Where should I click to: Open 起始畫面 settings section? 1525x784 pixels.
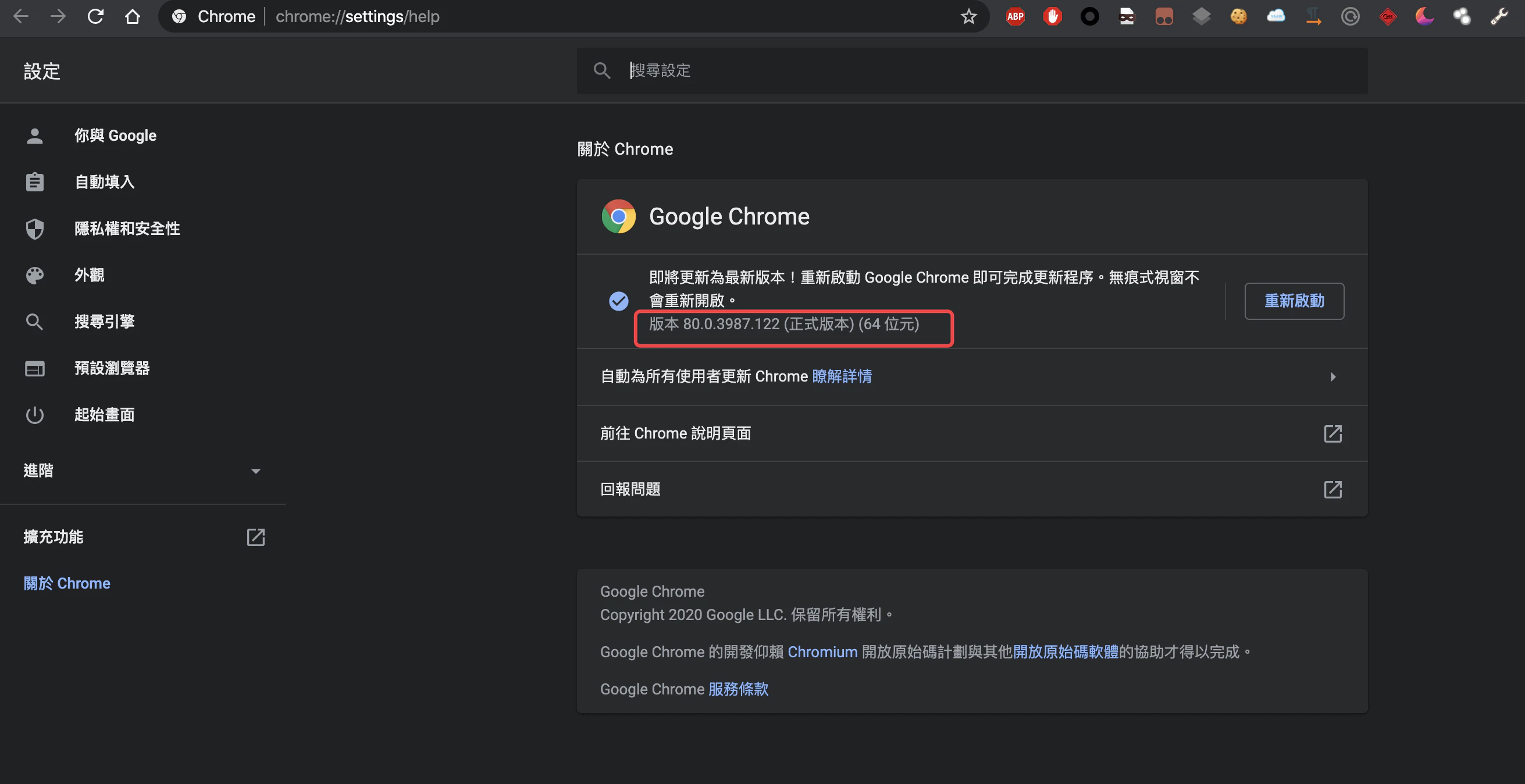point(104,415)
